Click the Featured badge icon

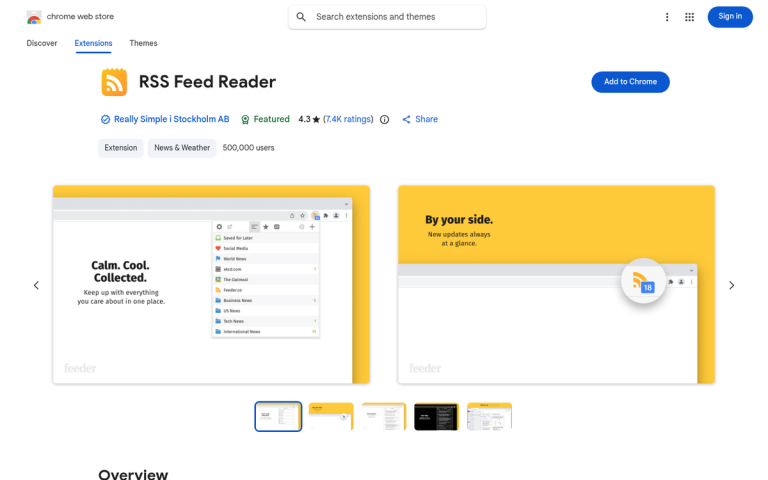(245, 120)
